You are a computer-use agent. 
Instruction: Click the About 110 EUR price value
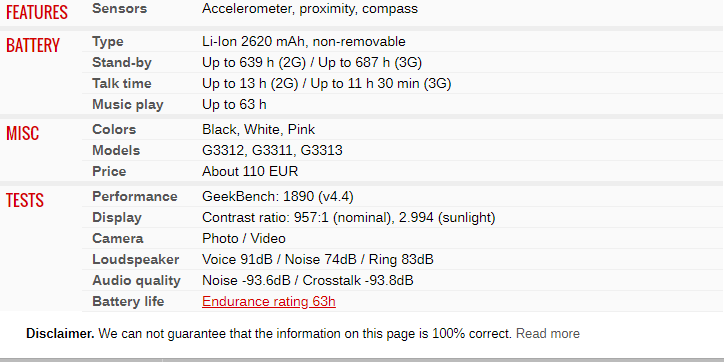coord(250,171)
